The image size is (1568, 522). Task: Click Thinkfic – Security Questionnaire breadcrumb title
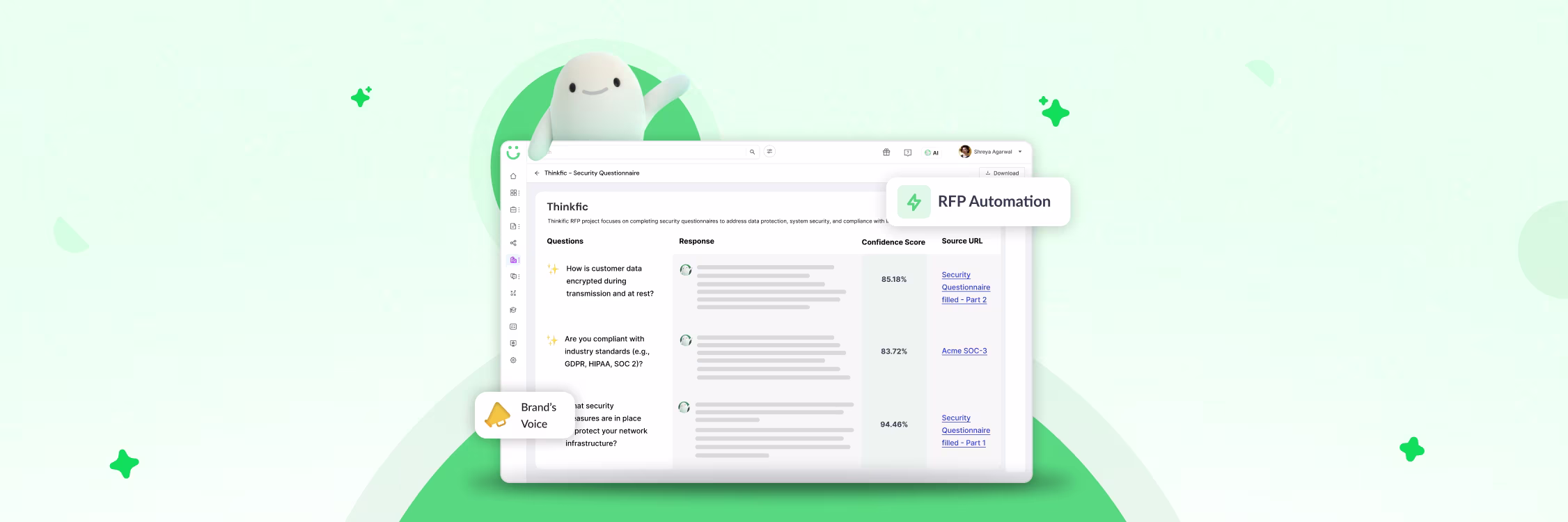592,173
